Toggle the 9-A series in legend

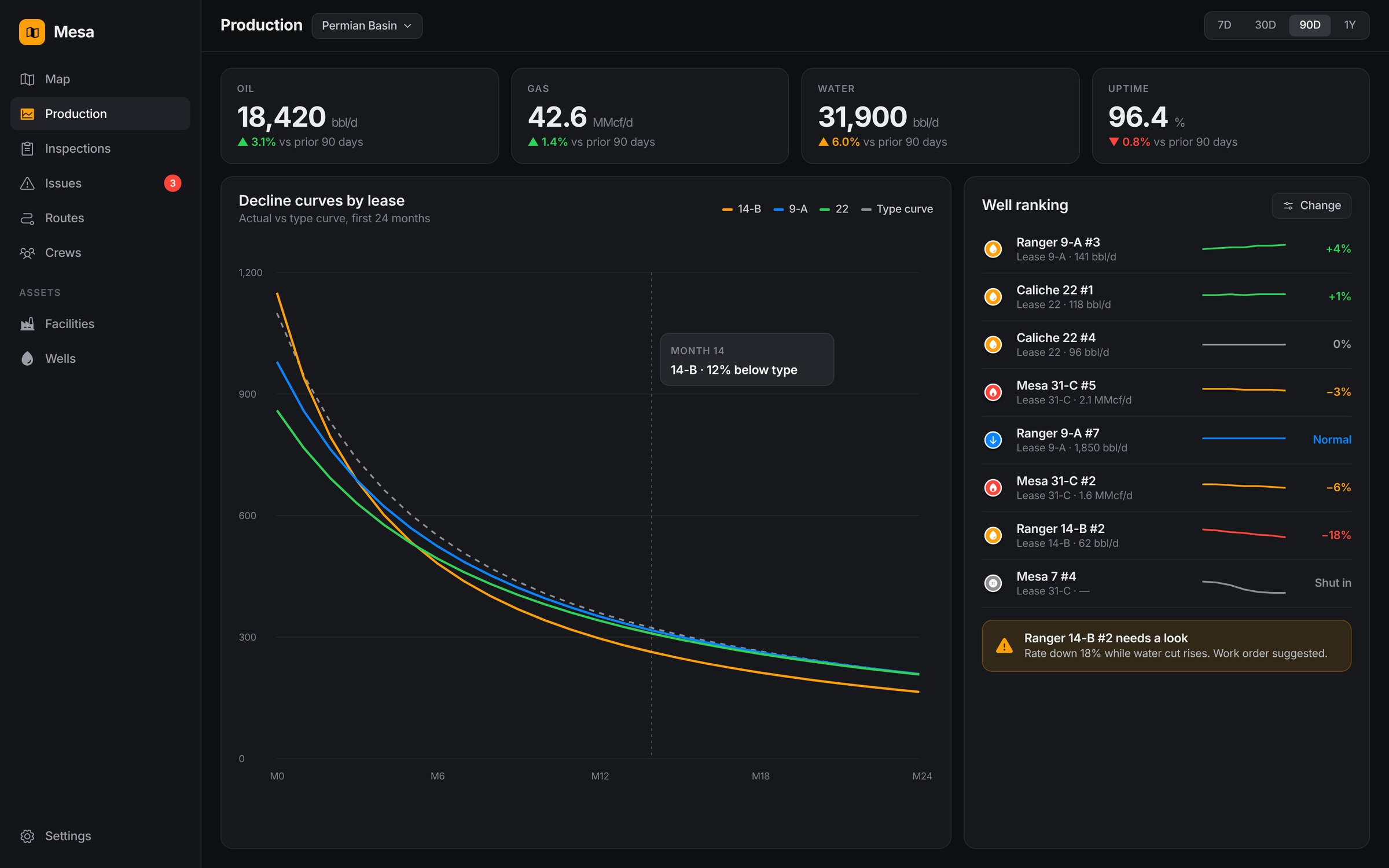tap(791, 209)
